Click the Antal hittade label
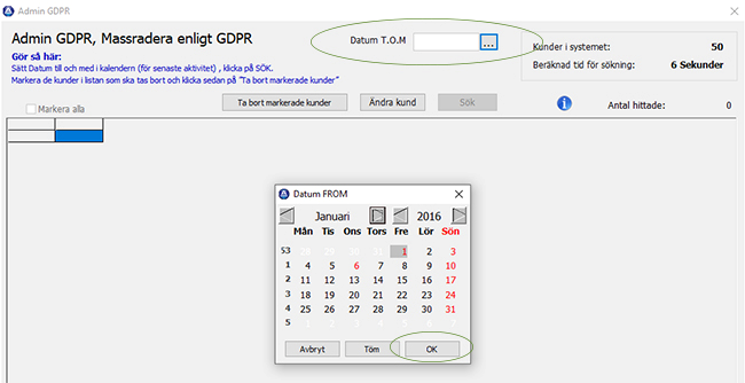 [637, 105]
